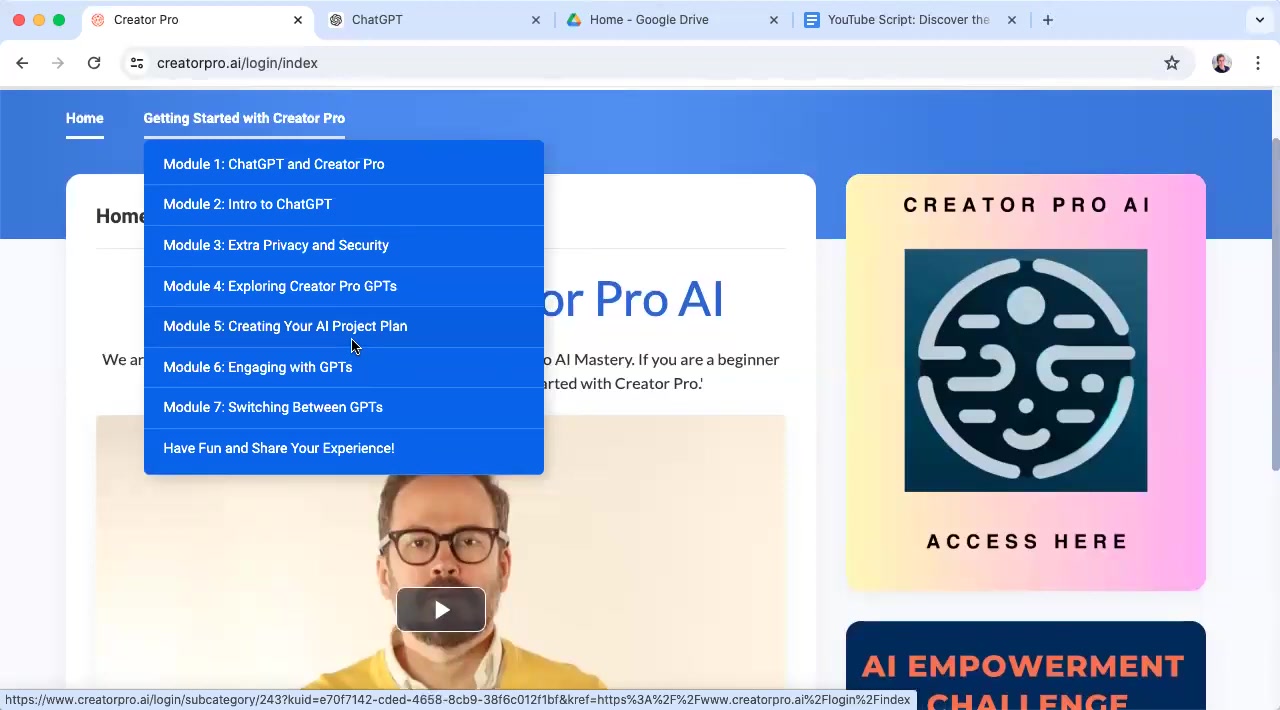Close the YouTube Script tab

click(1012, 20)
